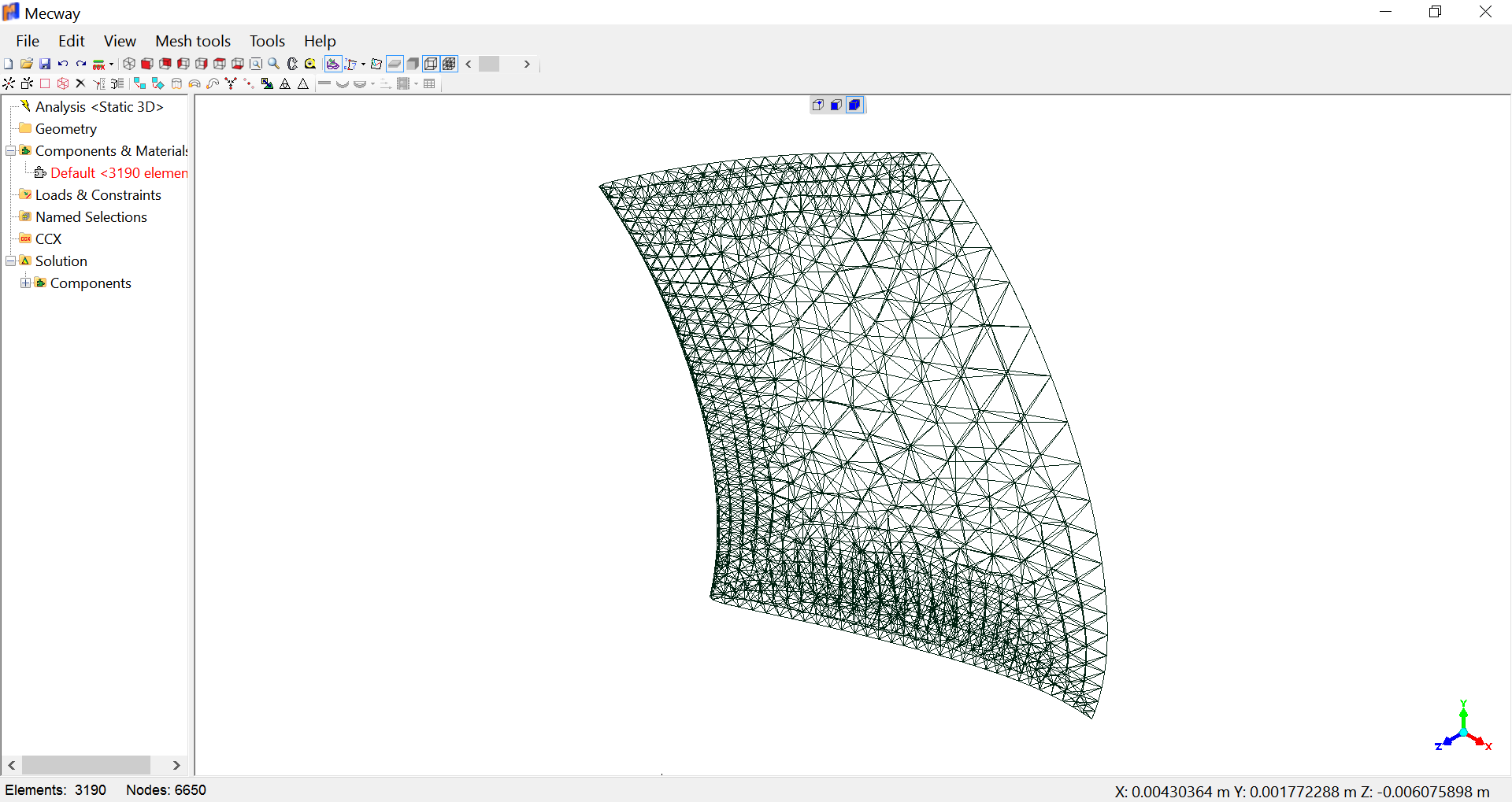1512x802 pixels.
Task: Click the element axes display icon
Action: point(376,64)
